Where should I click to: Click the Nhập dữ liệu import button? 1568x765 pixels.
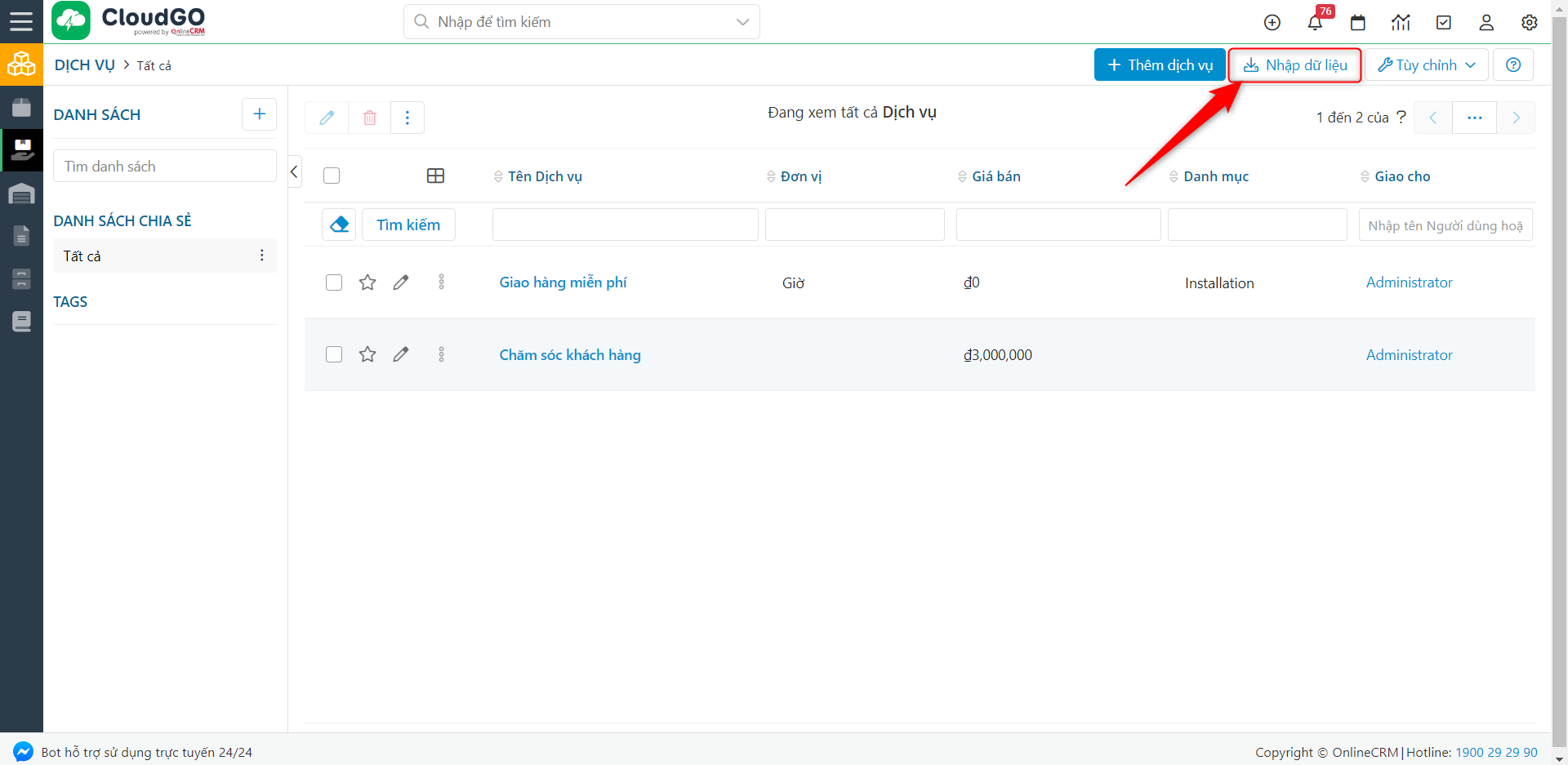pos(1294,65)
